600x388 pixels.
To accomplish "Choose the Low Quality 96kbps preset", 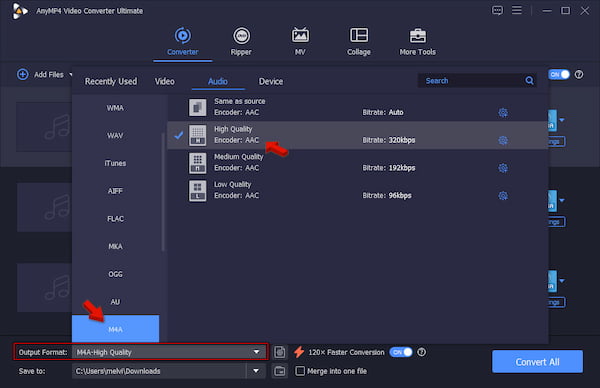I will tap(357, 191).
